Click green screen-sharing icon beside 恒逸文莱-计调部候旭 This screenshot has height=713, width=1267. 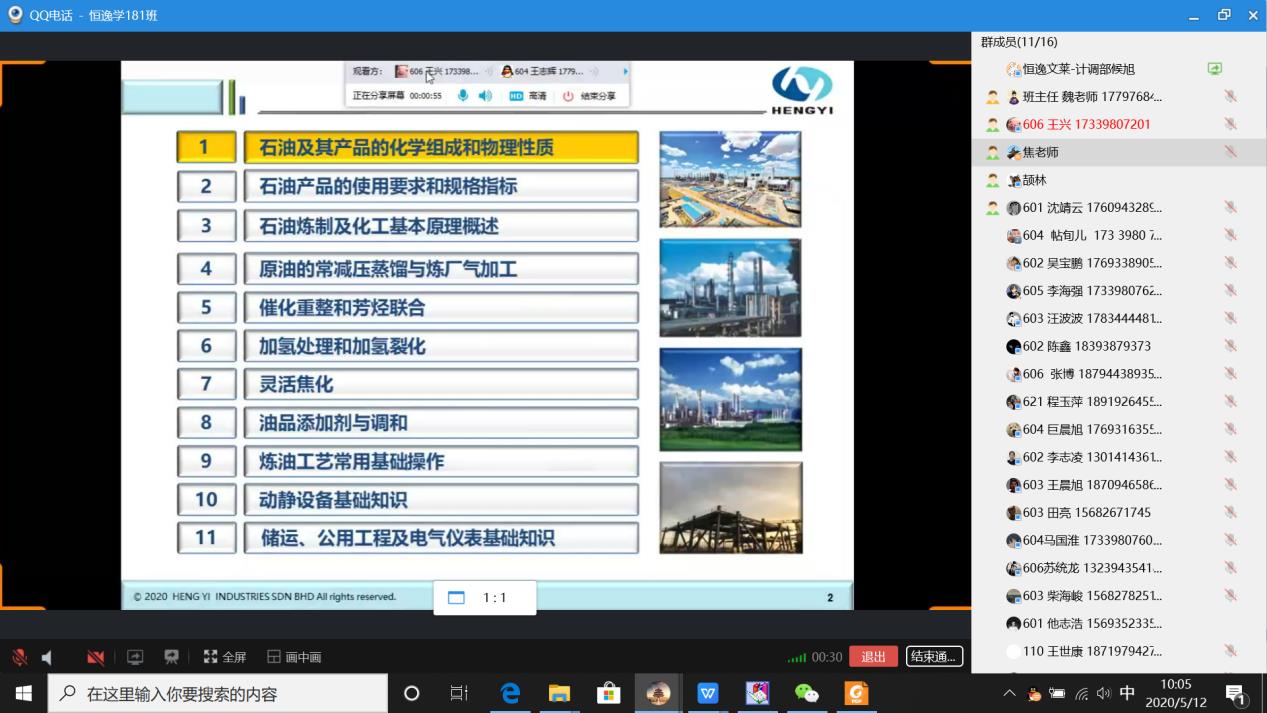pyautogui.click(x=1214, y=69)
